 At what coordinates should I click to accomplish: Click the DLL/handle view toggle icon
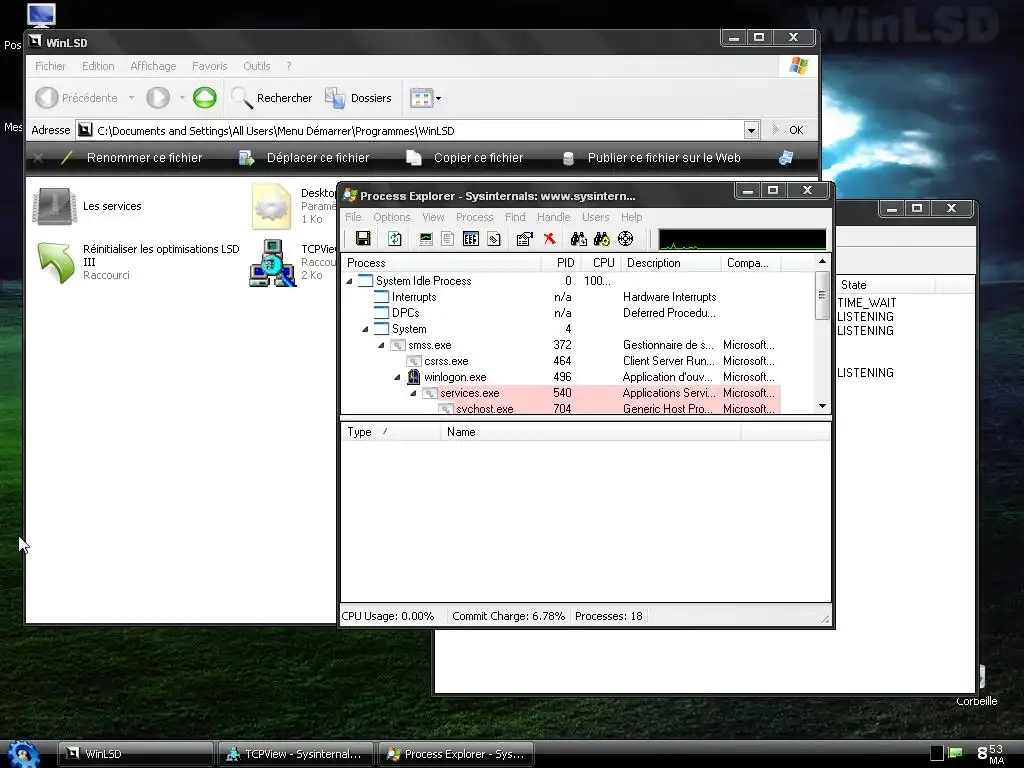pos(494,239)
